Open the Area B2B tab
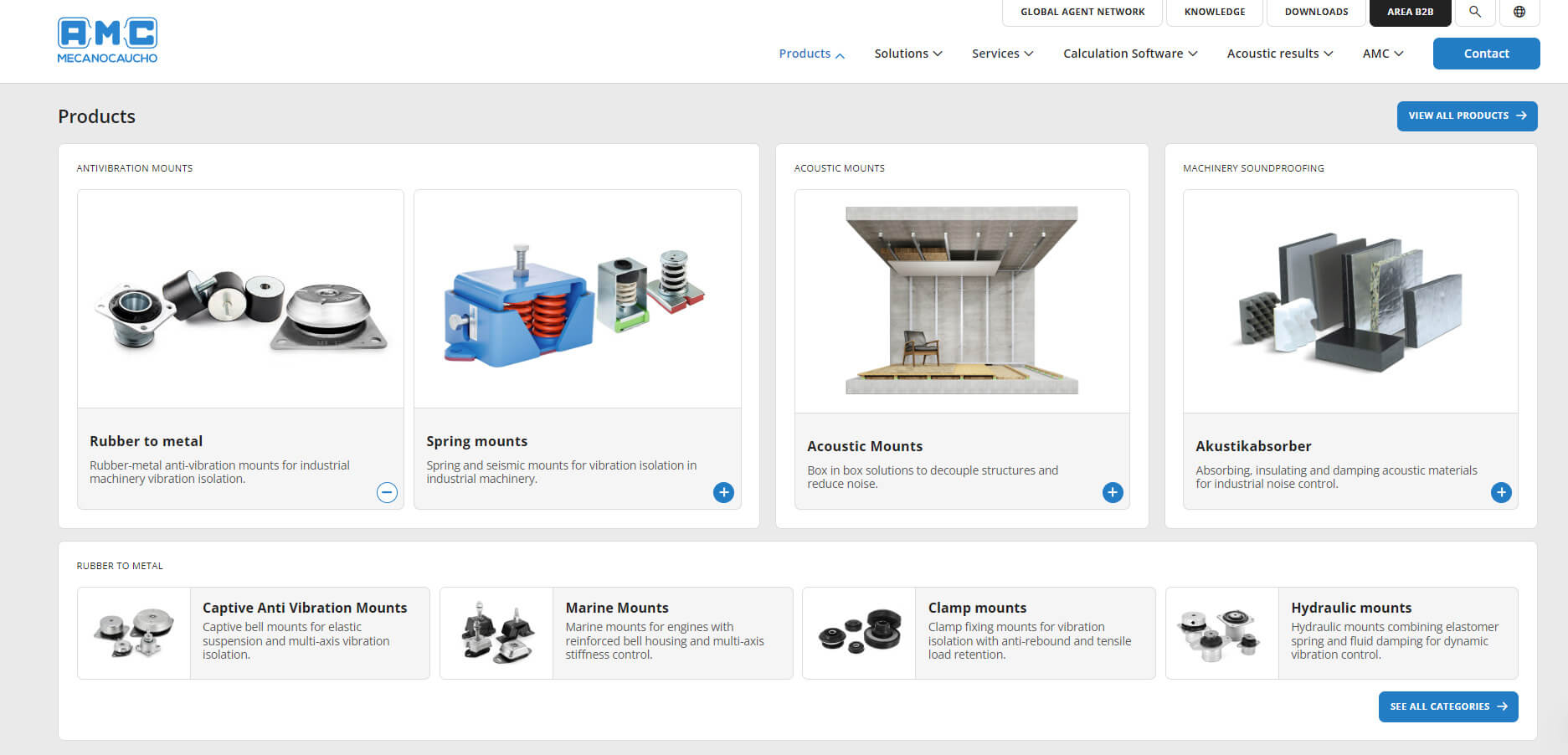 [x=1410, y=12]
